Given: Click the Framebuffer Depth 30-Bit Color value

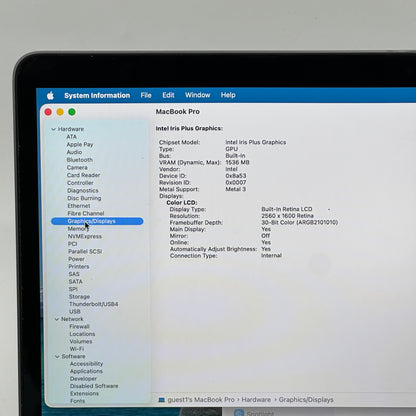Looking at the screenshot, I should tap(300, 222).
